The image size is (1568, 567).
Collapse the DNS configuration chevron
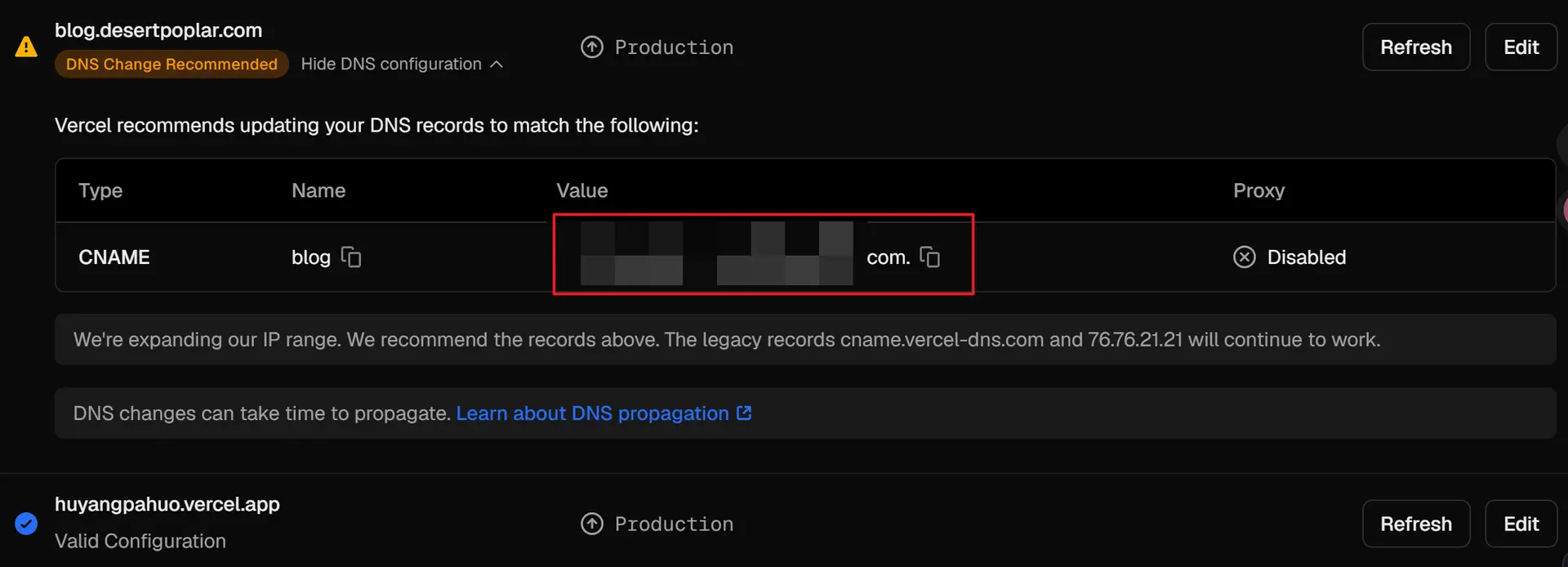[497, 65]
